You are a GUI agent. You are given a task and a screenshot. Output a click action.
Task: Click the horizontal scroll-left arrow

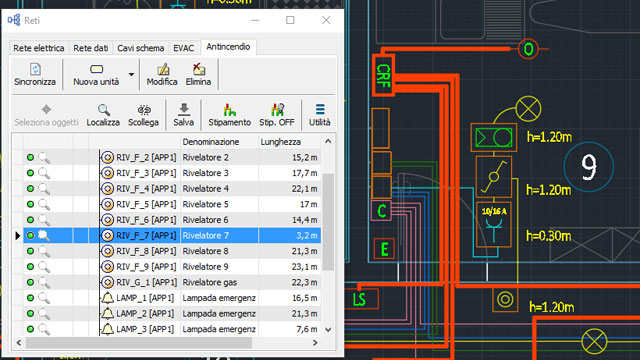(x=19, y=342)
